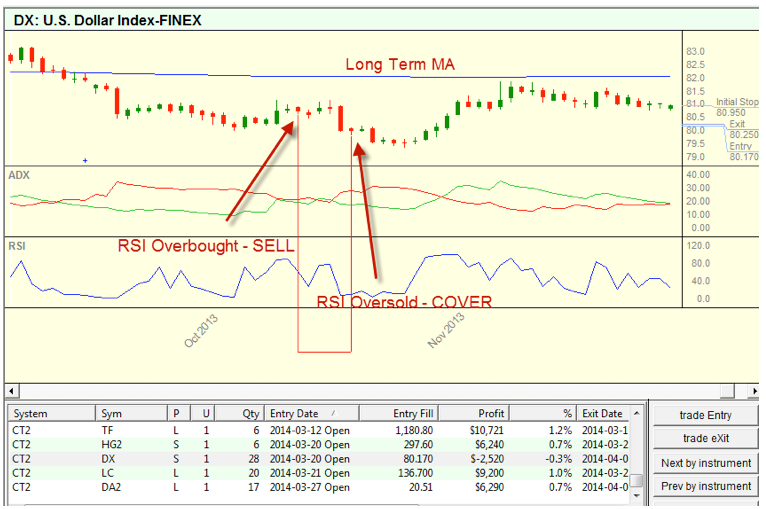Click the trade list vertical scrollbar thumb
The image size is (766, 509).
pyautogui.click(x=637, y=480)
